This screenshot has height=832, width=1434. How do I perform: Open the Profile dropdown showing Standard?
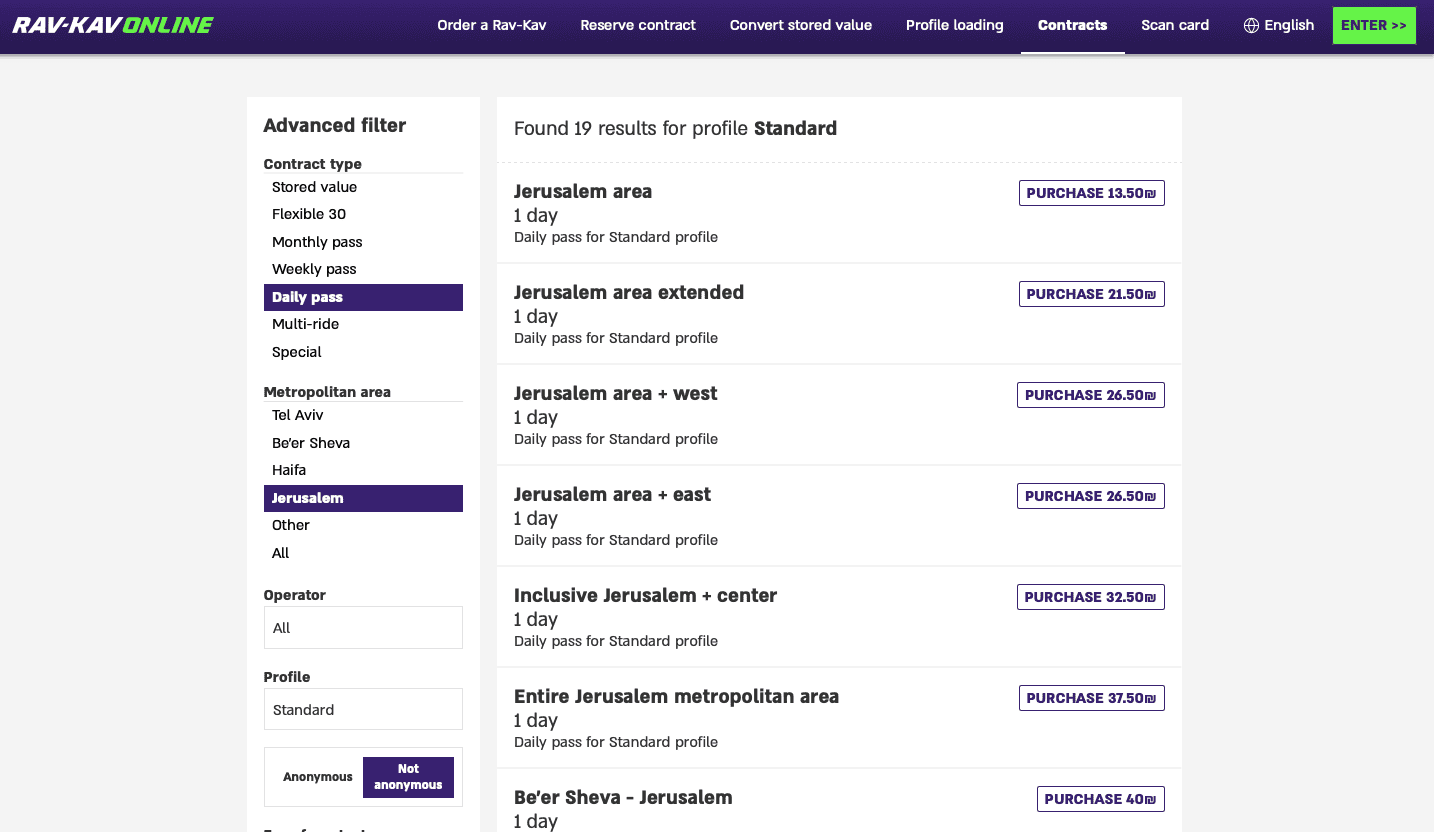[x=363, y=710]
